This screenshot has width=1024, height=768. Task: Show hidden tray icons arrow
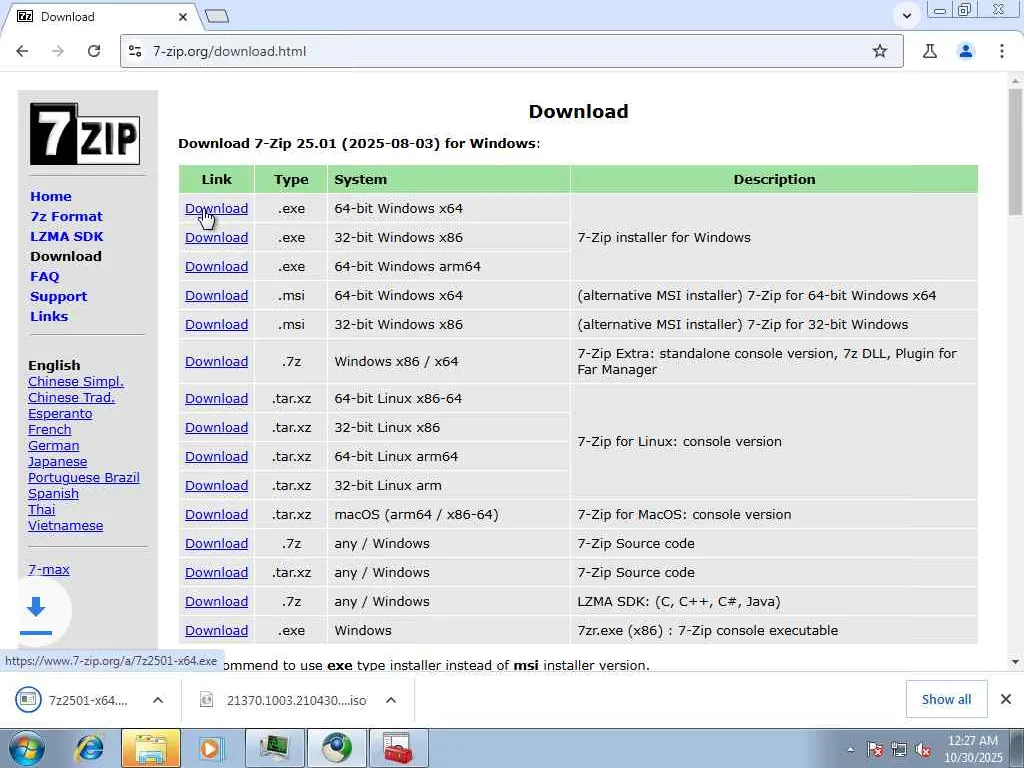(x=850, y=750)
